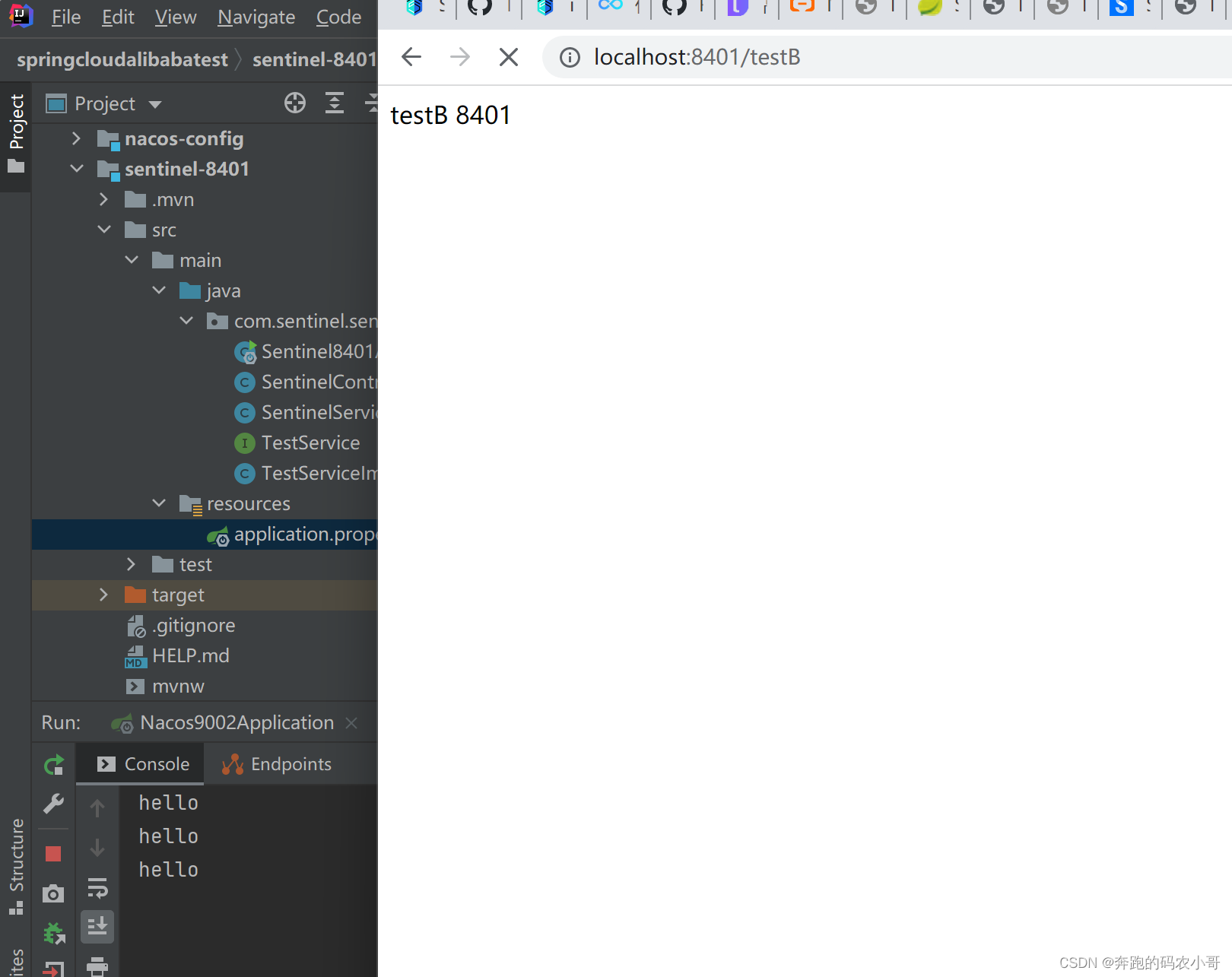Collapse the main folder
This screenshot has height=977, width=1232.
[131, 260]
